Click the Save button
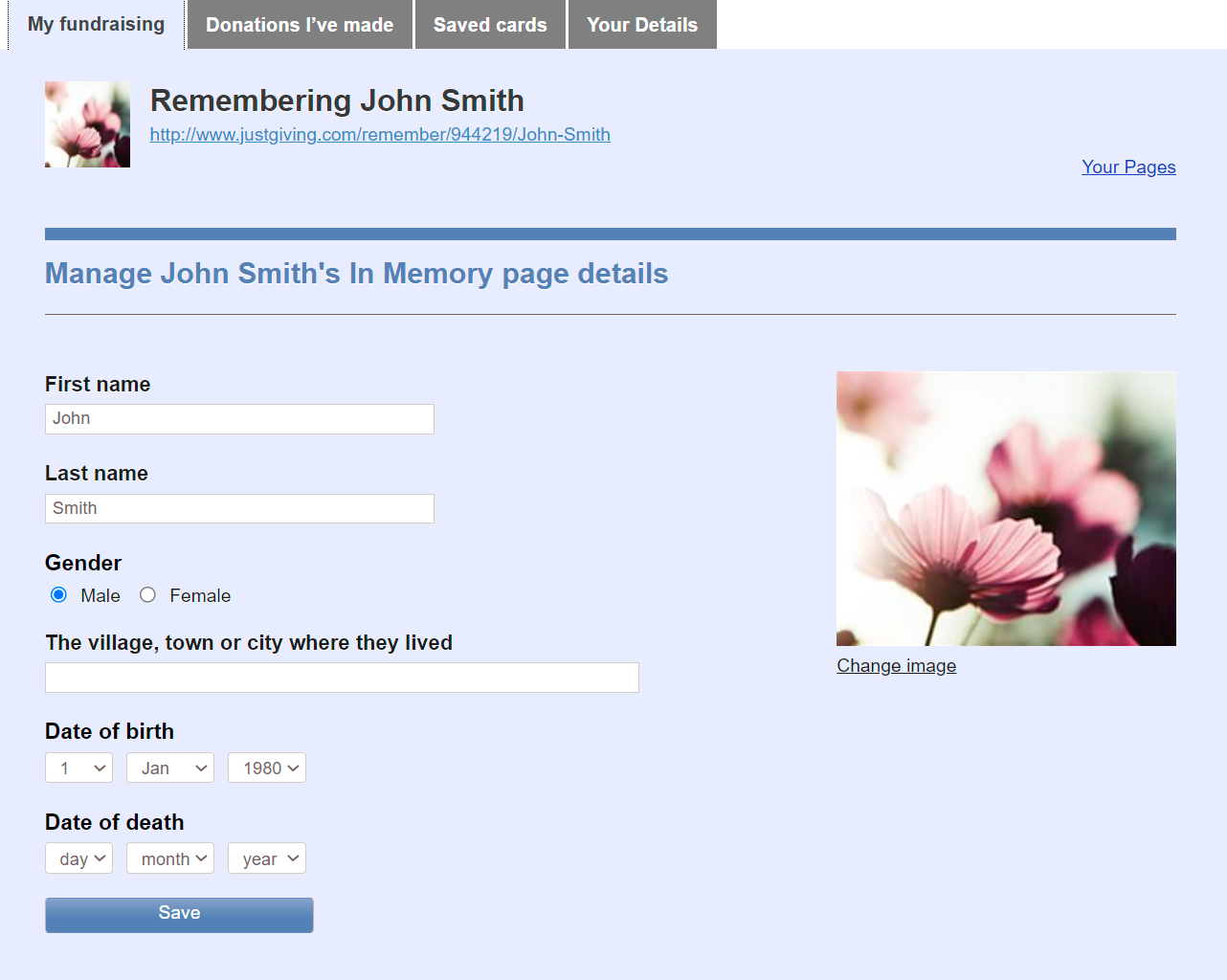Image resolution: width=1227 pixels, height=980 pixels. tap(179, 915)
